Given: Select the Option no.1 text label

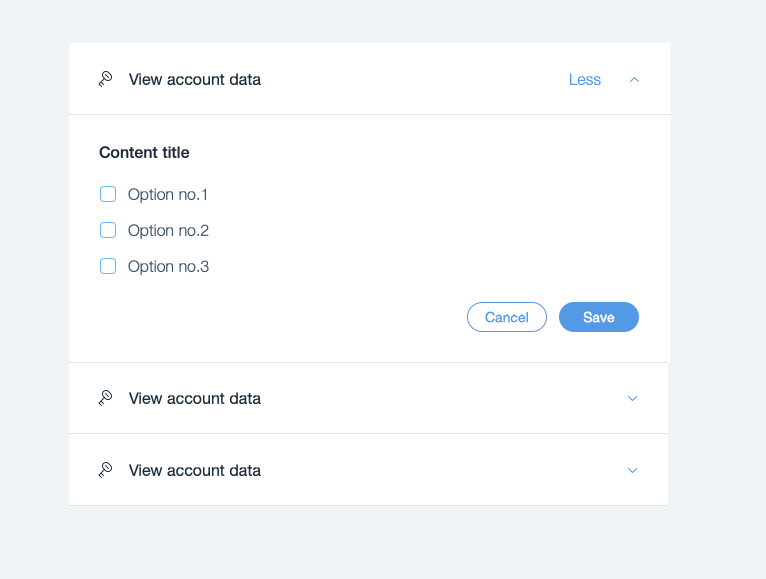Looking at the screenshot, I should (x=168, y=194).
